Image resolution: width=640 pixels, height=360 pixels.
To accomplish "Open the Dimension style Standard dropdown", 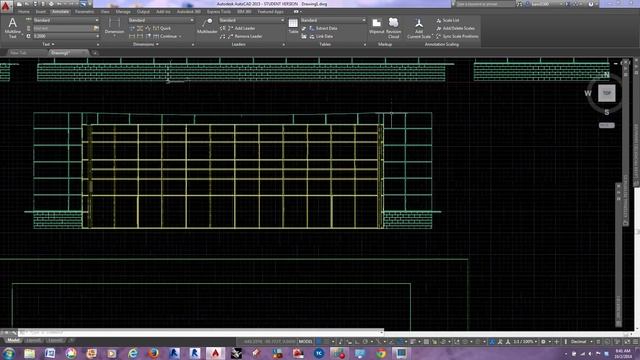I will tap(160, 20).
